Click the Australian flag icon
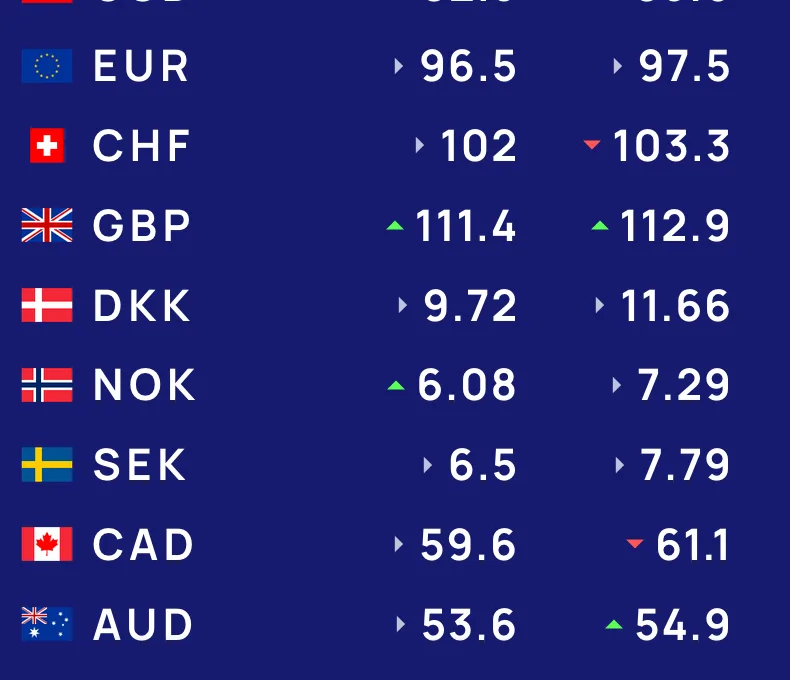Screen dimensions: 790x680 [47, 625]
